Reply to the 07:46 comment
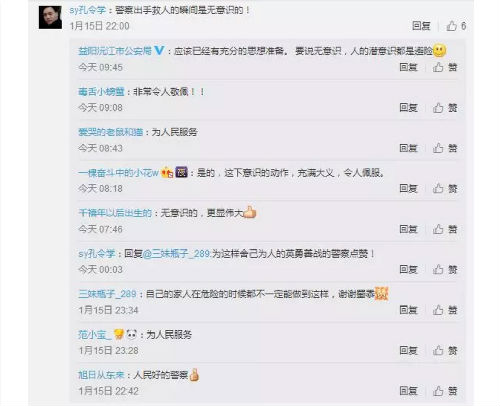Viewport: 500px width, 406px height. coord(408,229)
